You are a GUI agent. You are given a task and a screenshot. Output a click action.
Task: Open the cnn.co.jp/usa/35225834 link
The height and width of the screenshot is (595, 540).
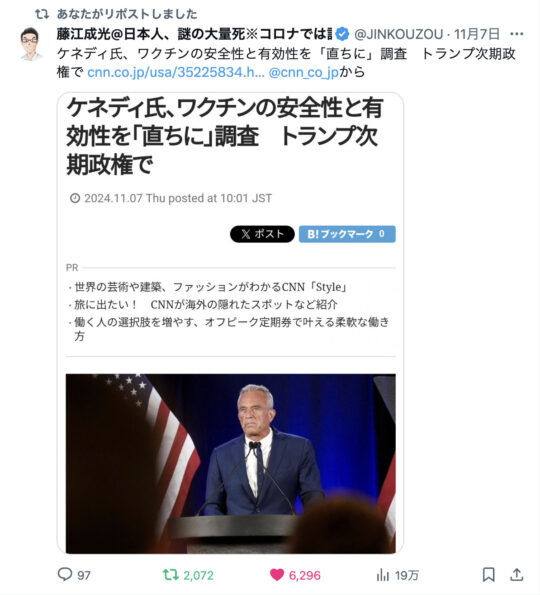click(176, 72)
